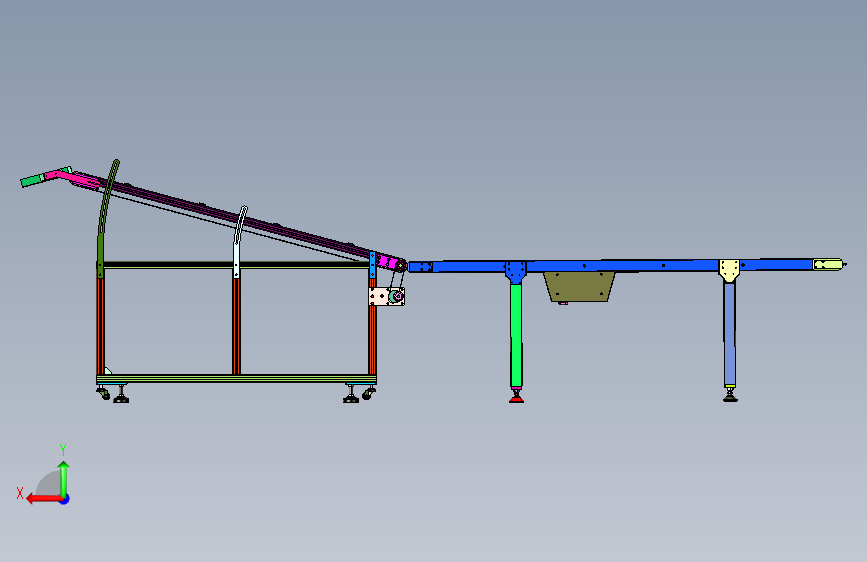
Task: Click the red X axis arrow
Action: pos(44,499)
